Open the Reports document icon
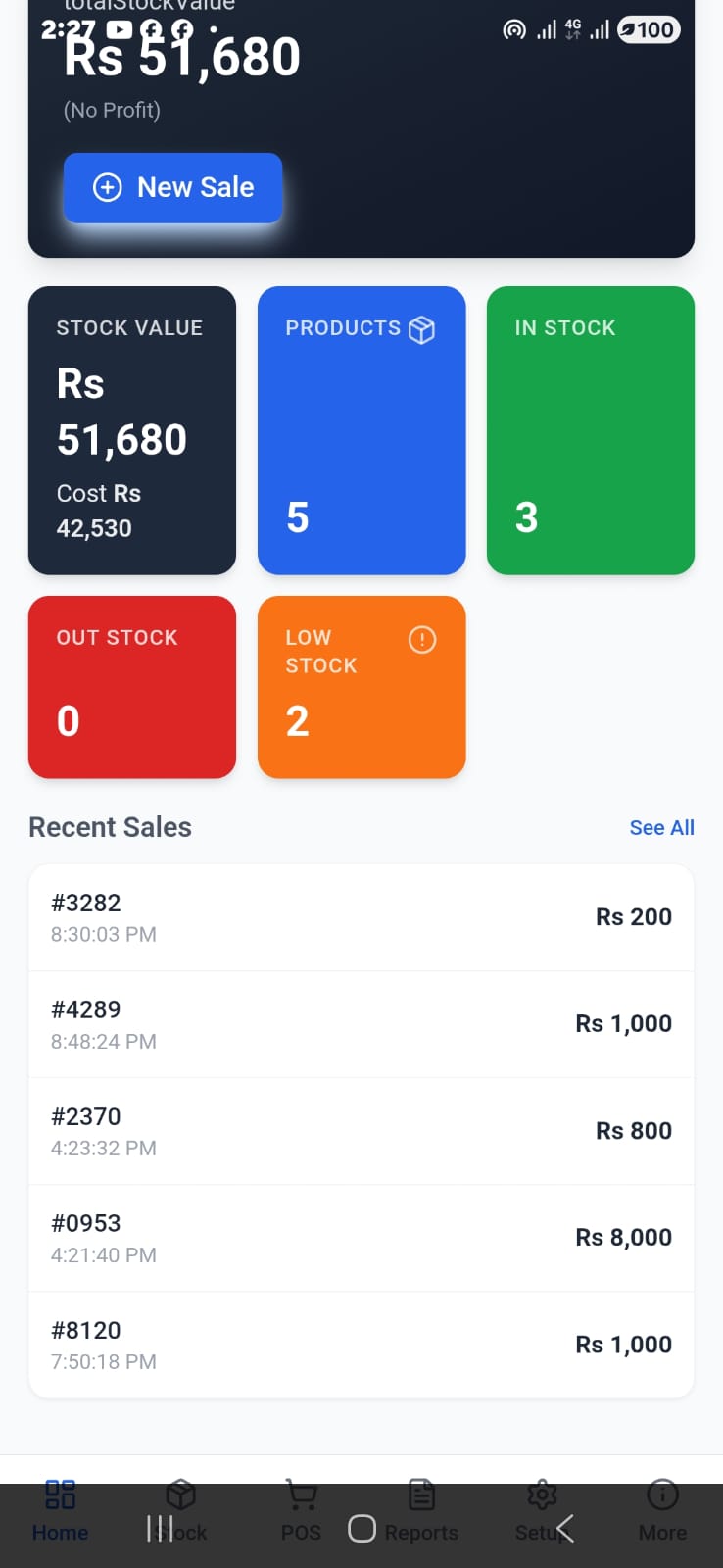This screenshot has width=723, height=1568. click(421, 1494)
